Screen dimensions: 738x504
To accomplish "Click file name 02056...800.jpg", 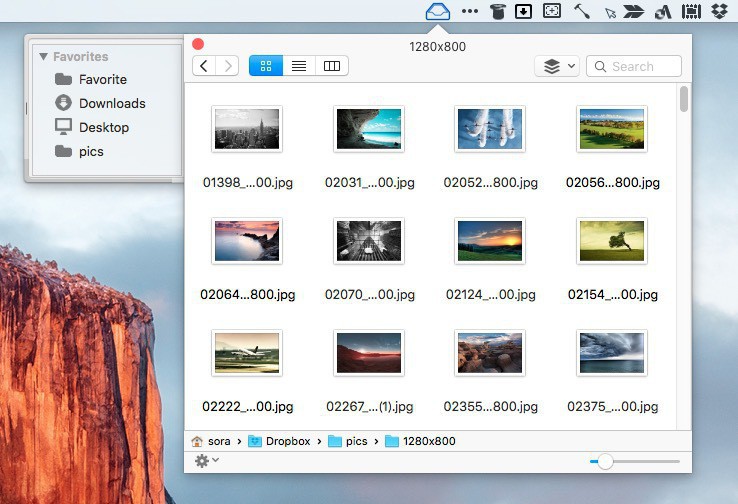I will pos(612,183).
